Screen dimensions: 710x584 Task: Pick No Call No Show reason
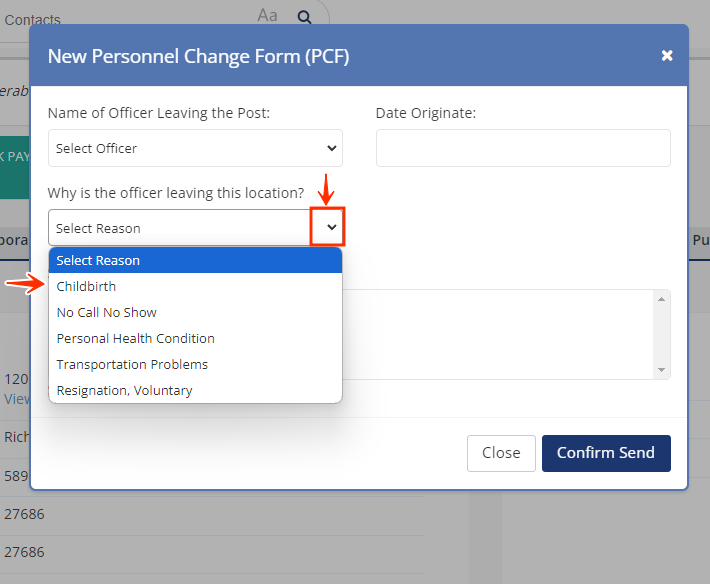tap(195, 312)
